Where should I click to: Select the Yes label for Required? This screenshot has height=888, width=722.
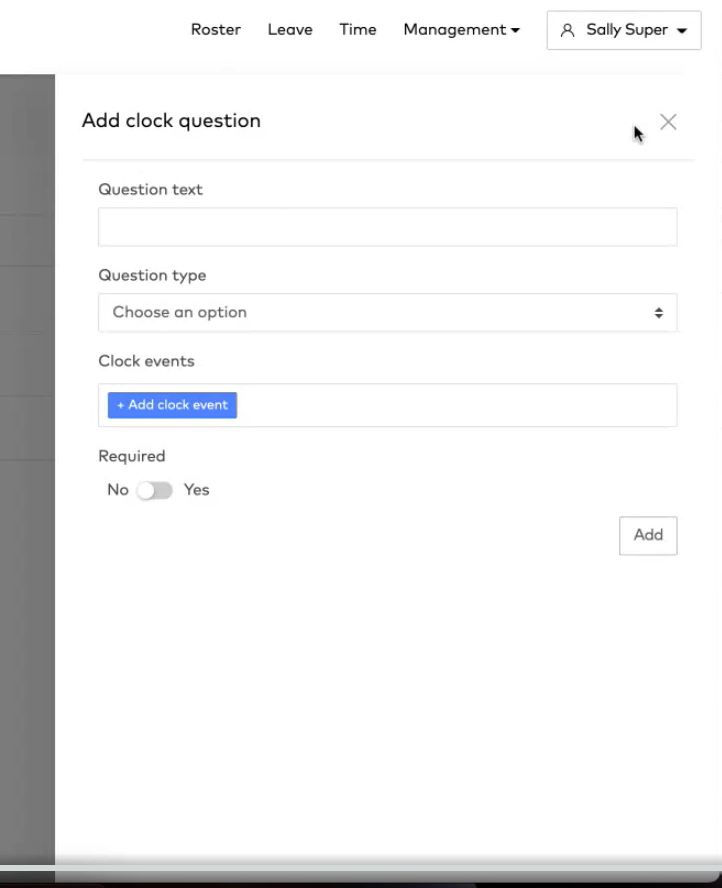pyautogui.click(x=196, y=490)
